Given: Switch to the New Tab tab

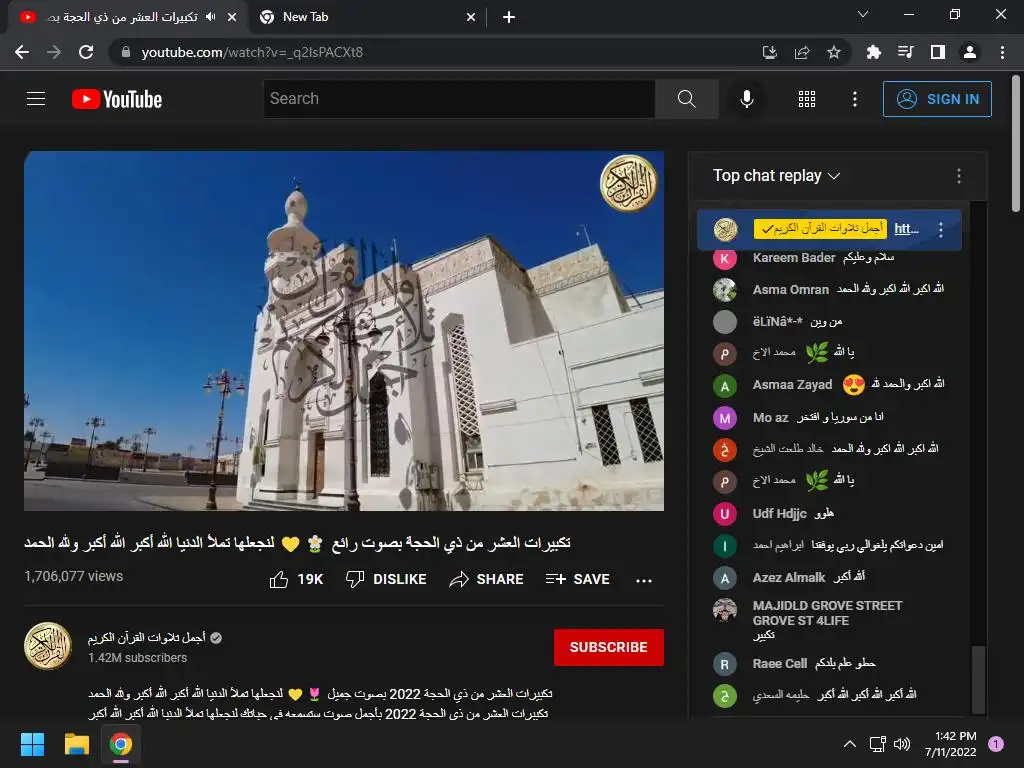Looking at the screenshot, I should (366, 18).
